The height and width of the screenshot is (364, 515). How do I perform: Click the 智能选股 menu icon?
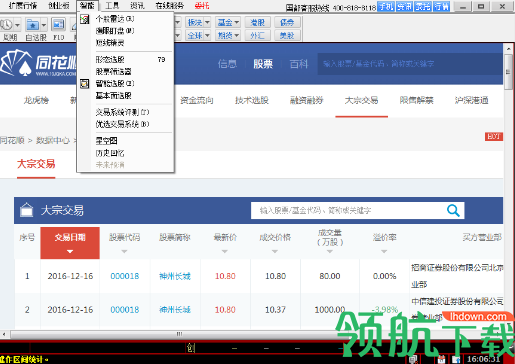pos(85,83)
